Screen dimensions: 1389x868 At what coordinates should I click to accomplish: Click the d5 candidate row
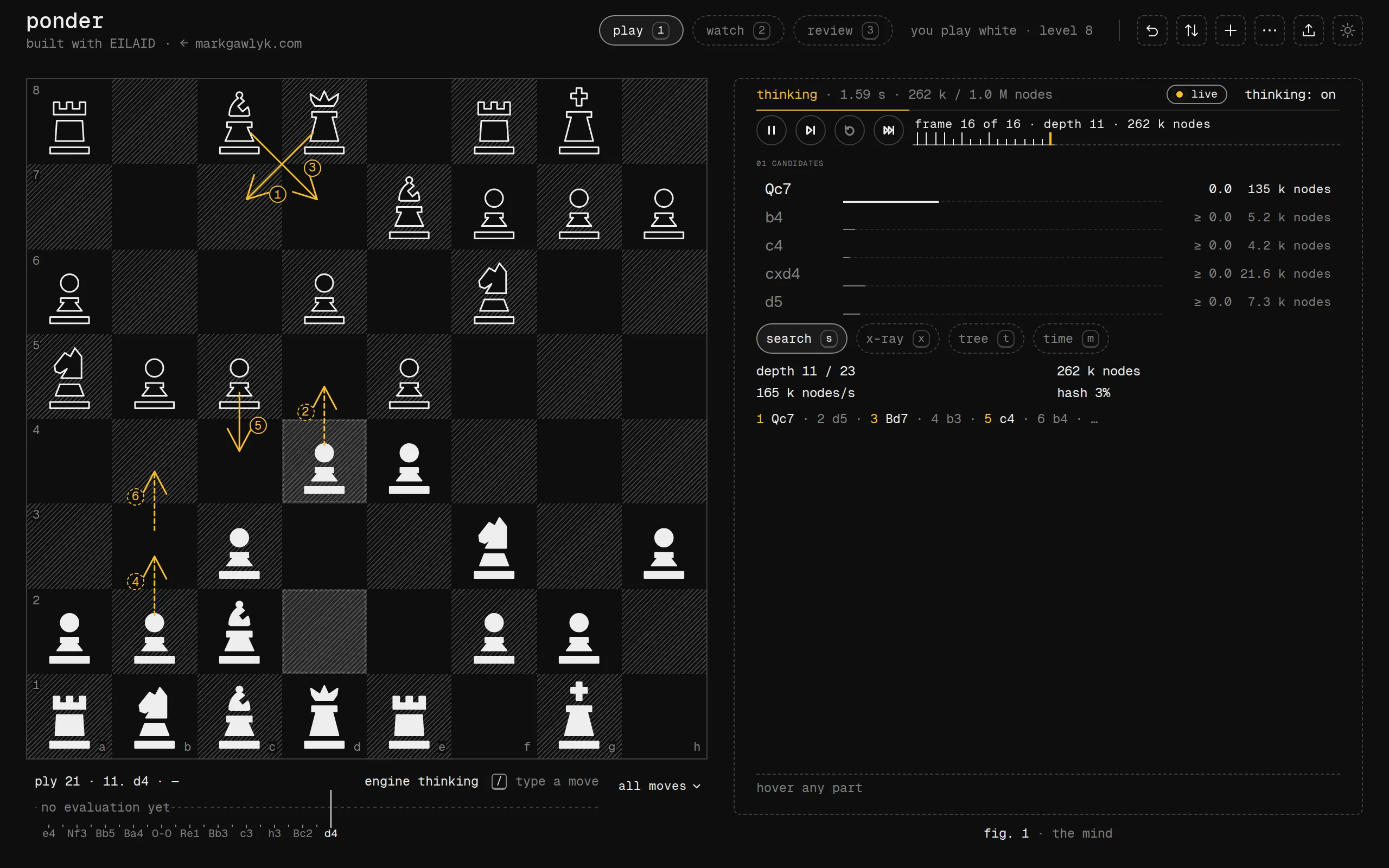point(1048,303)
